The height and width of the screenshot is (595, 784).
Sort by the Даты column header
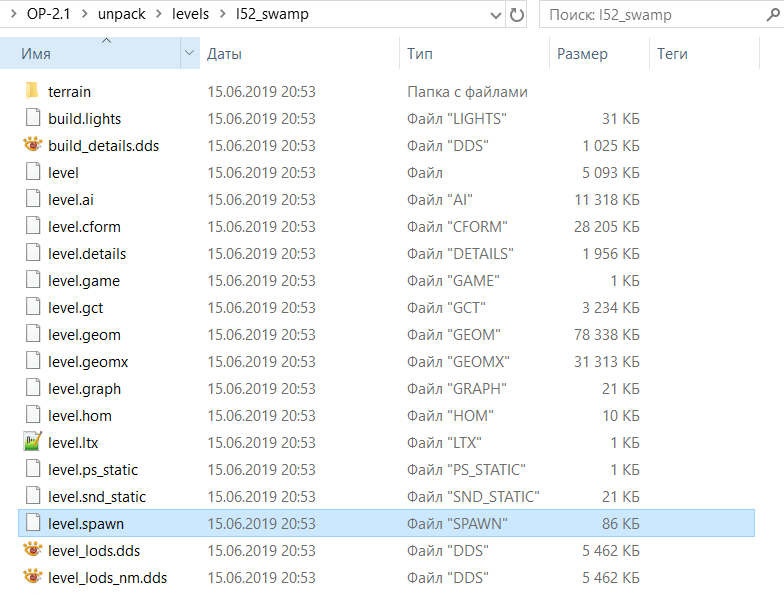(300, 53)
